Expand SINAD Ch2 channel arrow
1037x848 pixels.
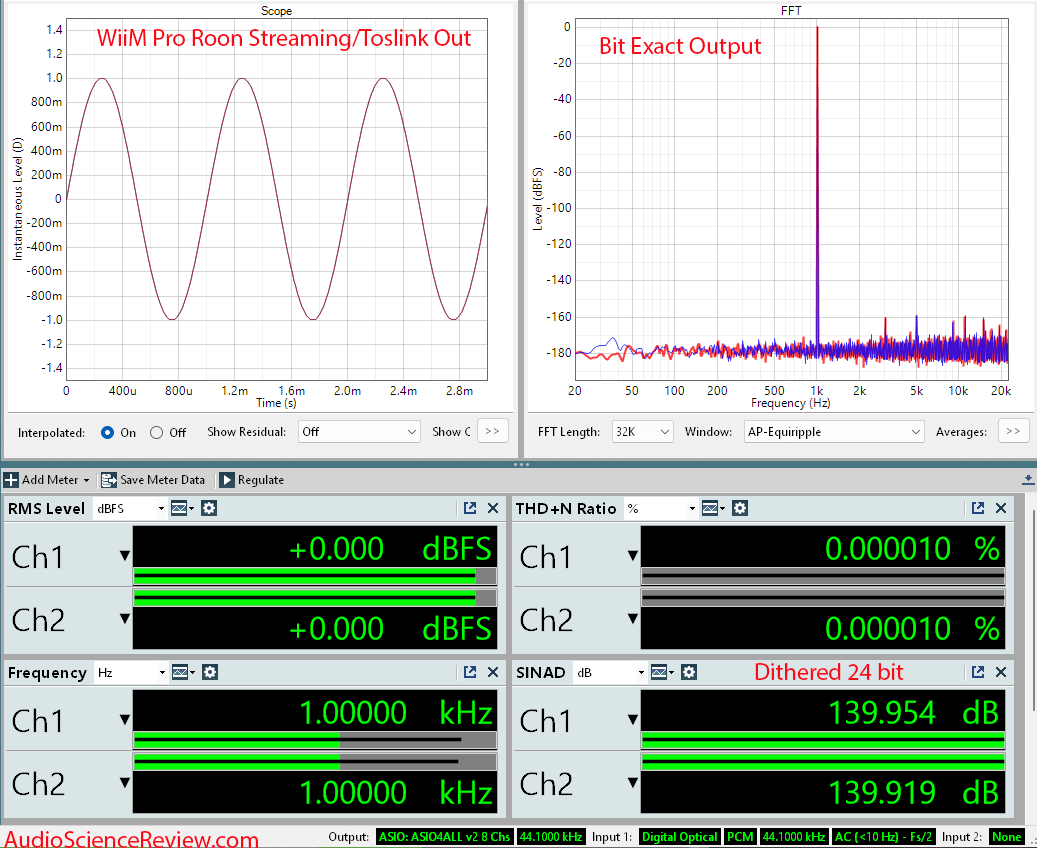point(633,783)
